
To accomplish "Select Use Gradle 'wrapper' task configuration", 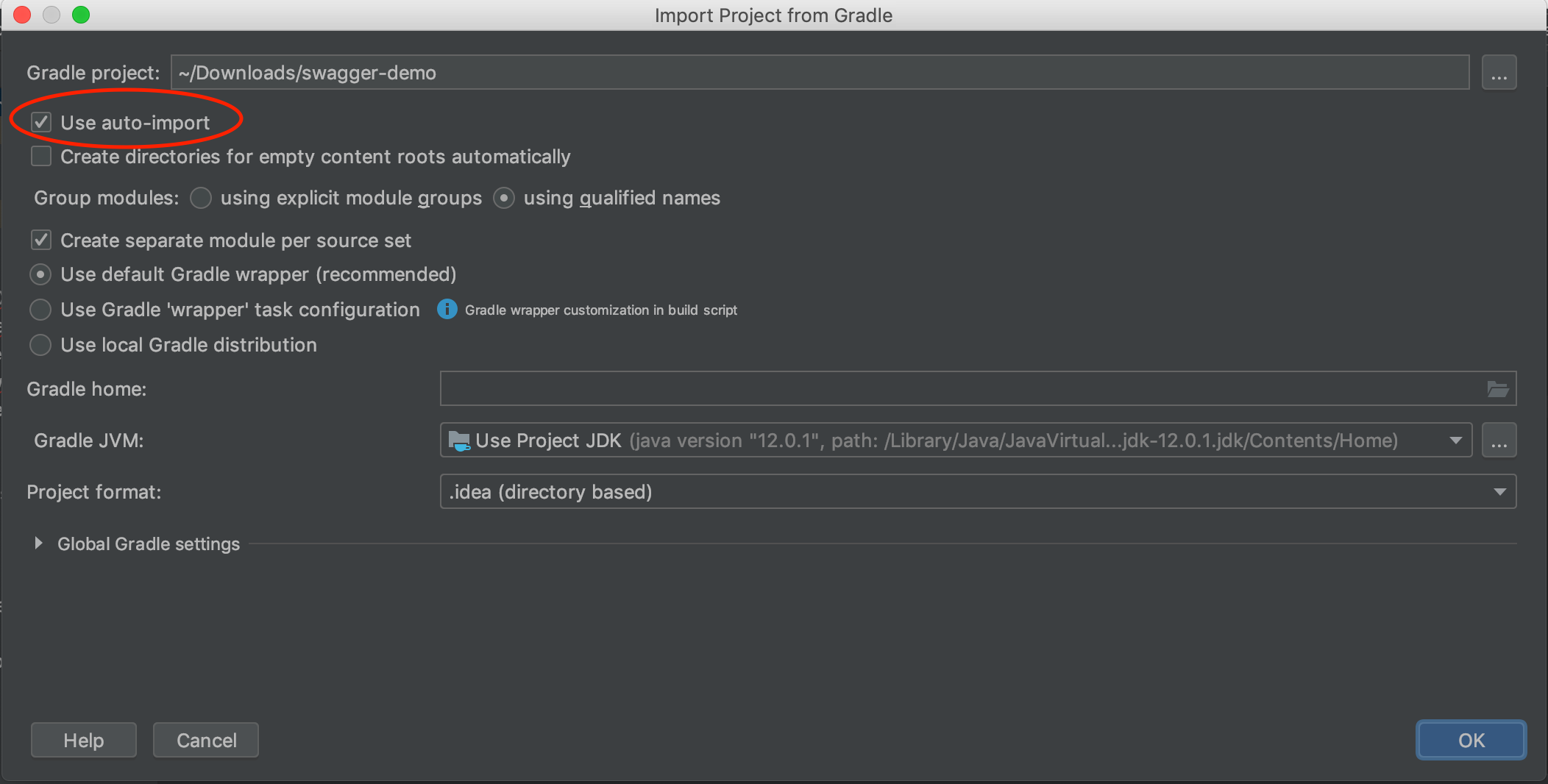I will point(40,310).
